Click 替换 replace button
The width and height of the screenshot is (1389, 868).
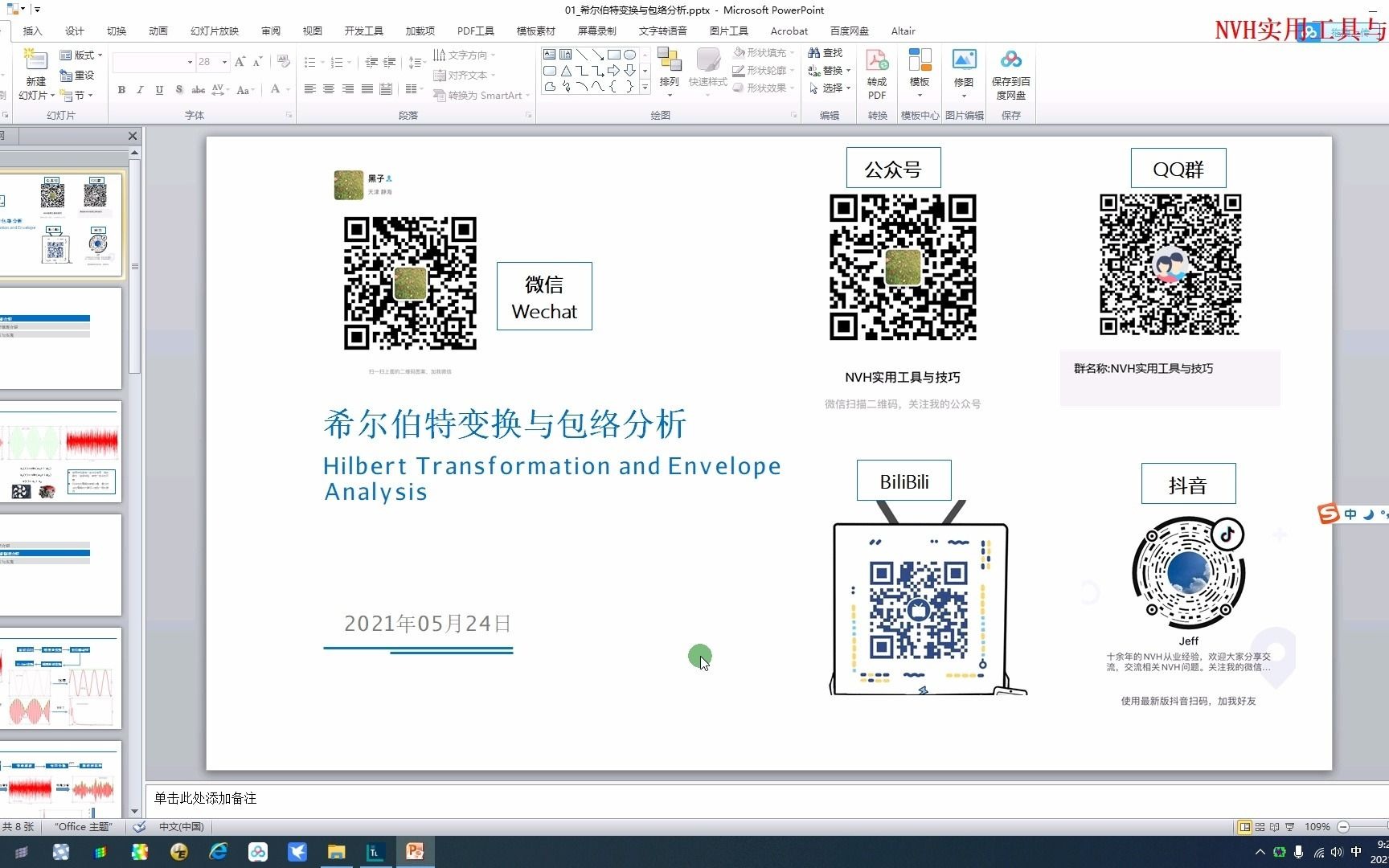(829, 70)
